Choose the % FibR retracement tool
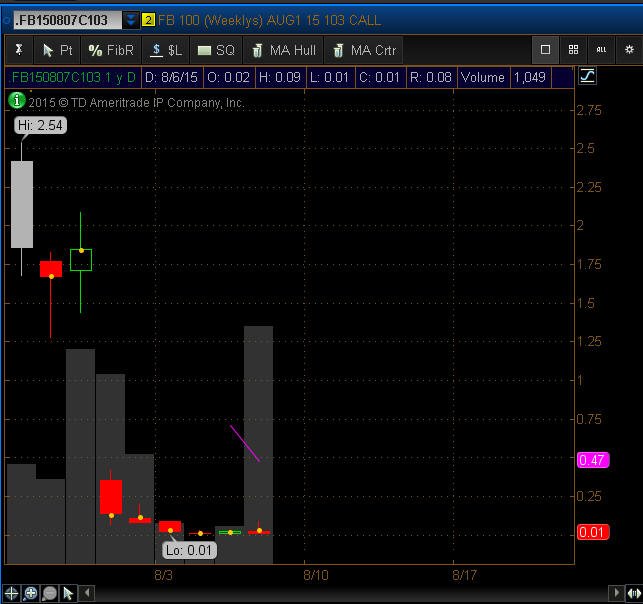This screenshot has width=643, height=604. pos(111,50)
